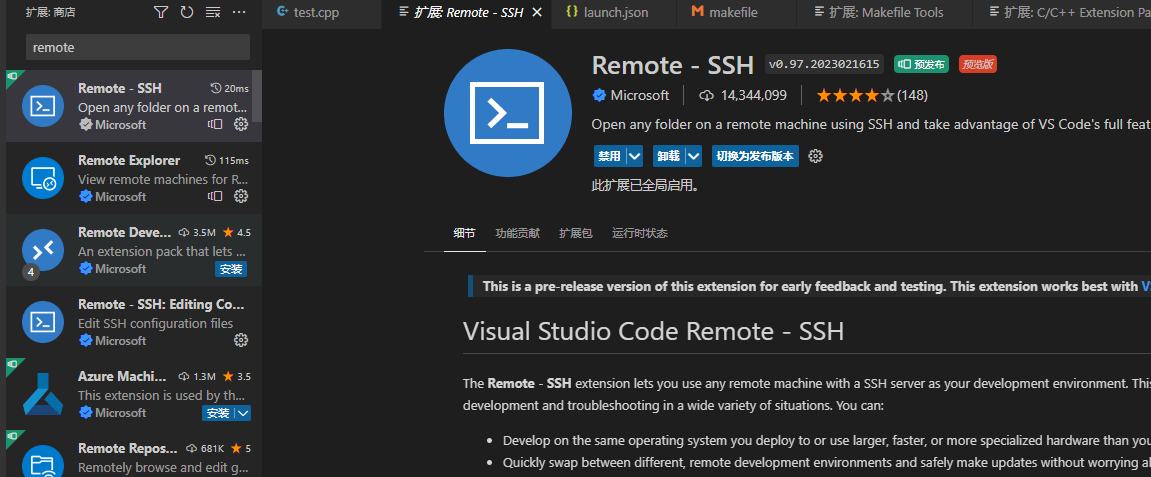Screen dimensions: 1151x477
Task: Open the feature contributions (功能贡献) tab
Action: pyautogui.click(x=518, y=233)
